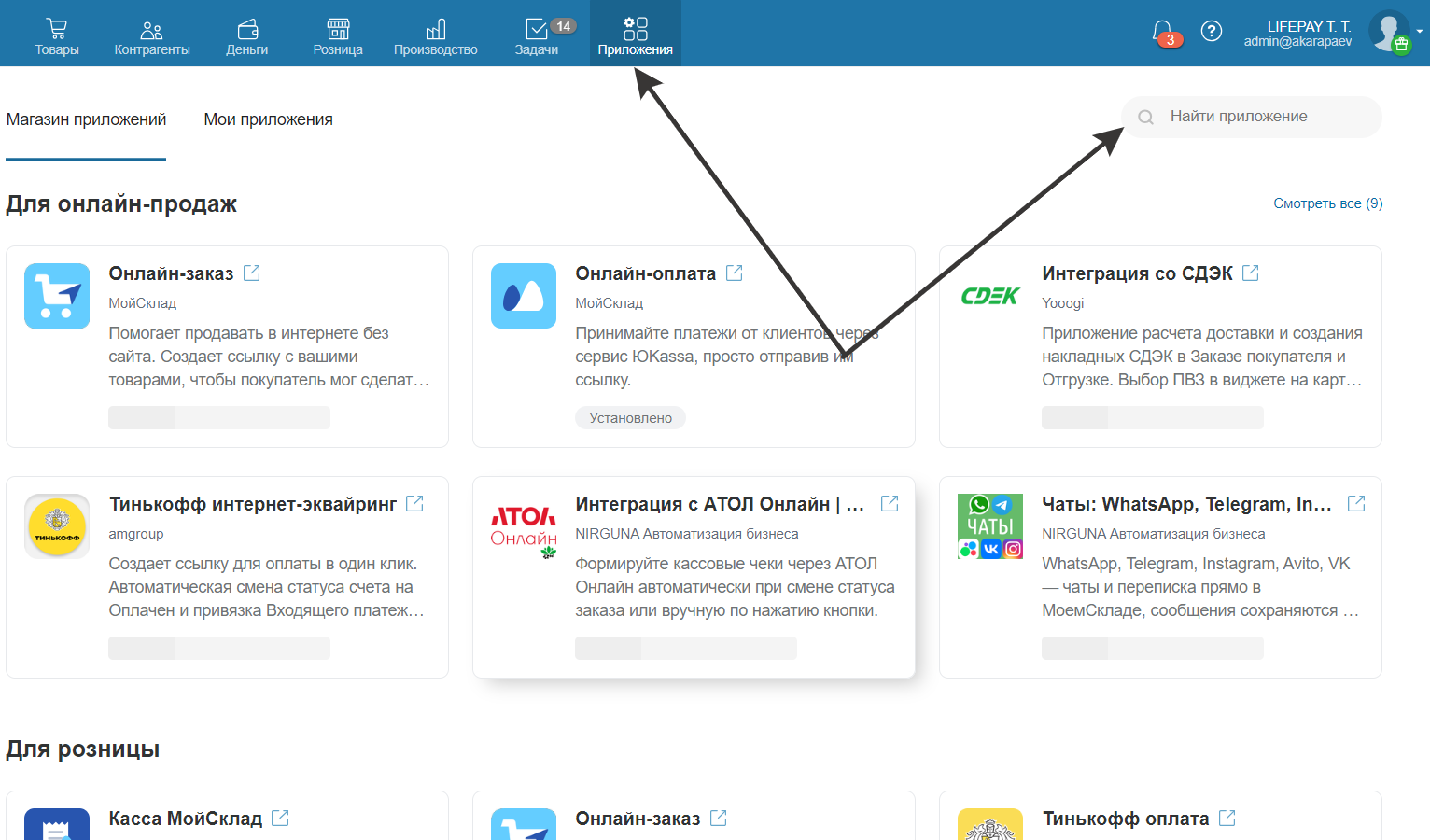Open Онлайн-заказ title under Для розницы
1430x840 pixels.
coord(638,819)
